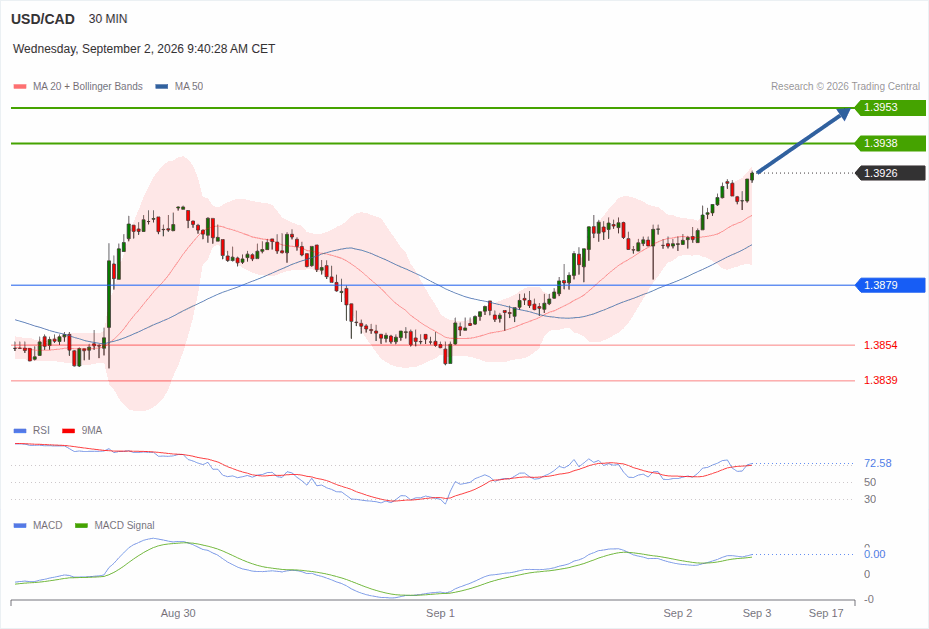This screenshot has height=629, width=929.
Task: Click the 30 MIN timeframe label
Action: click(108, 19)
